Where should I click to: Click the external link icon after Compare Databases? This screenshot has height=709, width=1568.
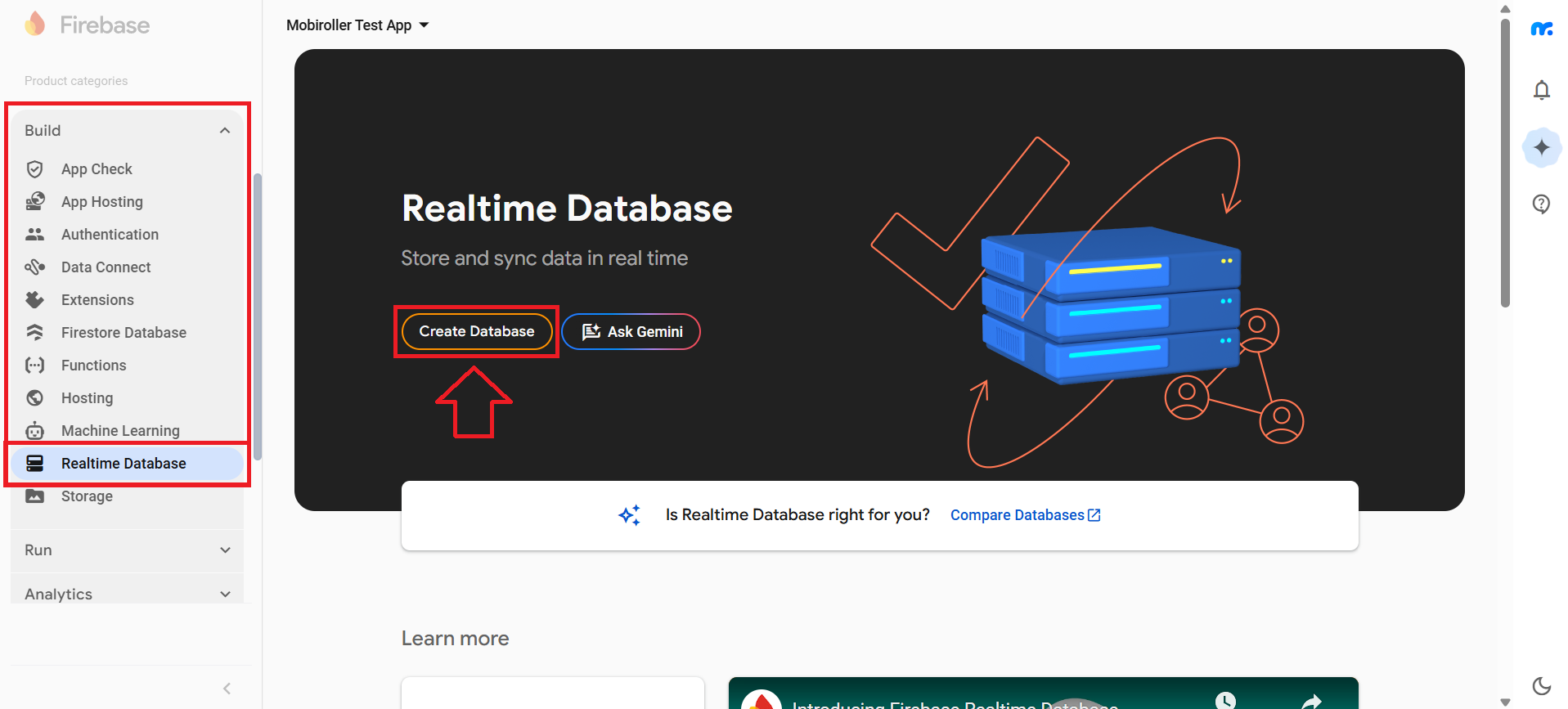[x=1094, y=515]
